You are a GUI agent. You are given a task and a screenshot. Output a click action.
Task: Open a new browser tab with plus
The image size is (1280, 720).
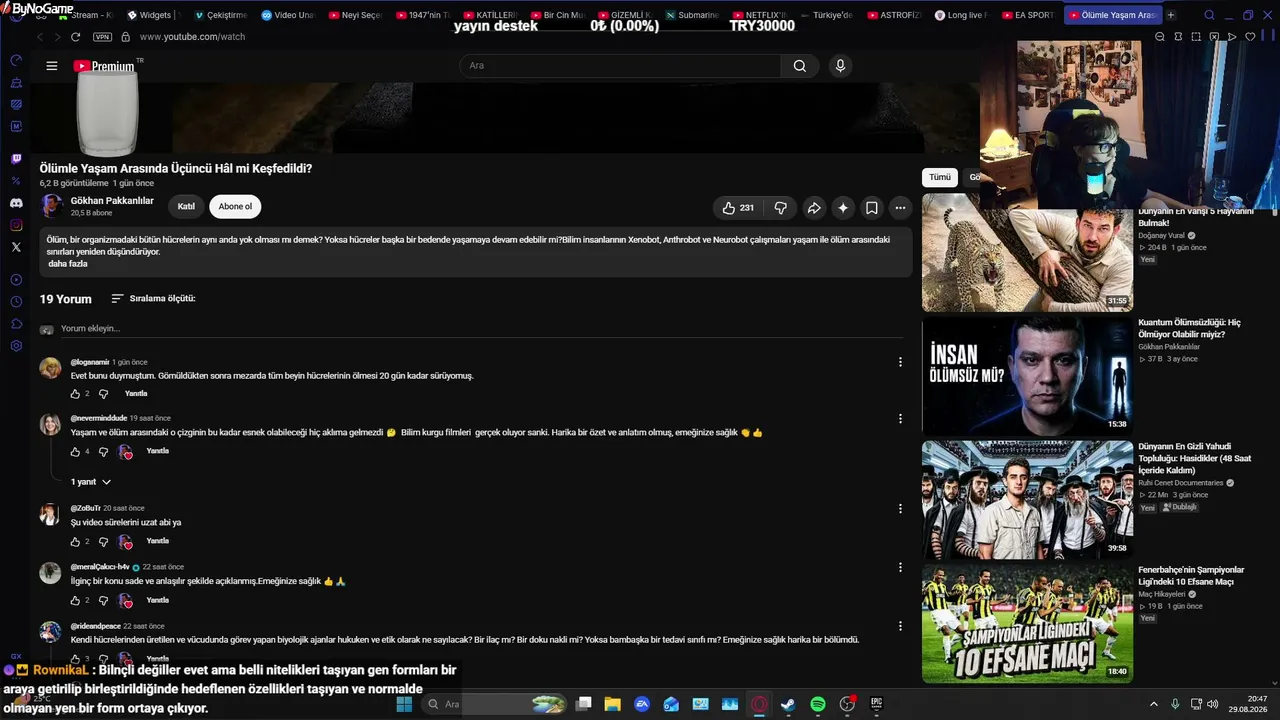pos(1171,15)
